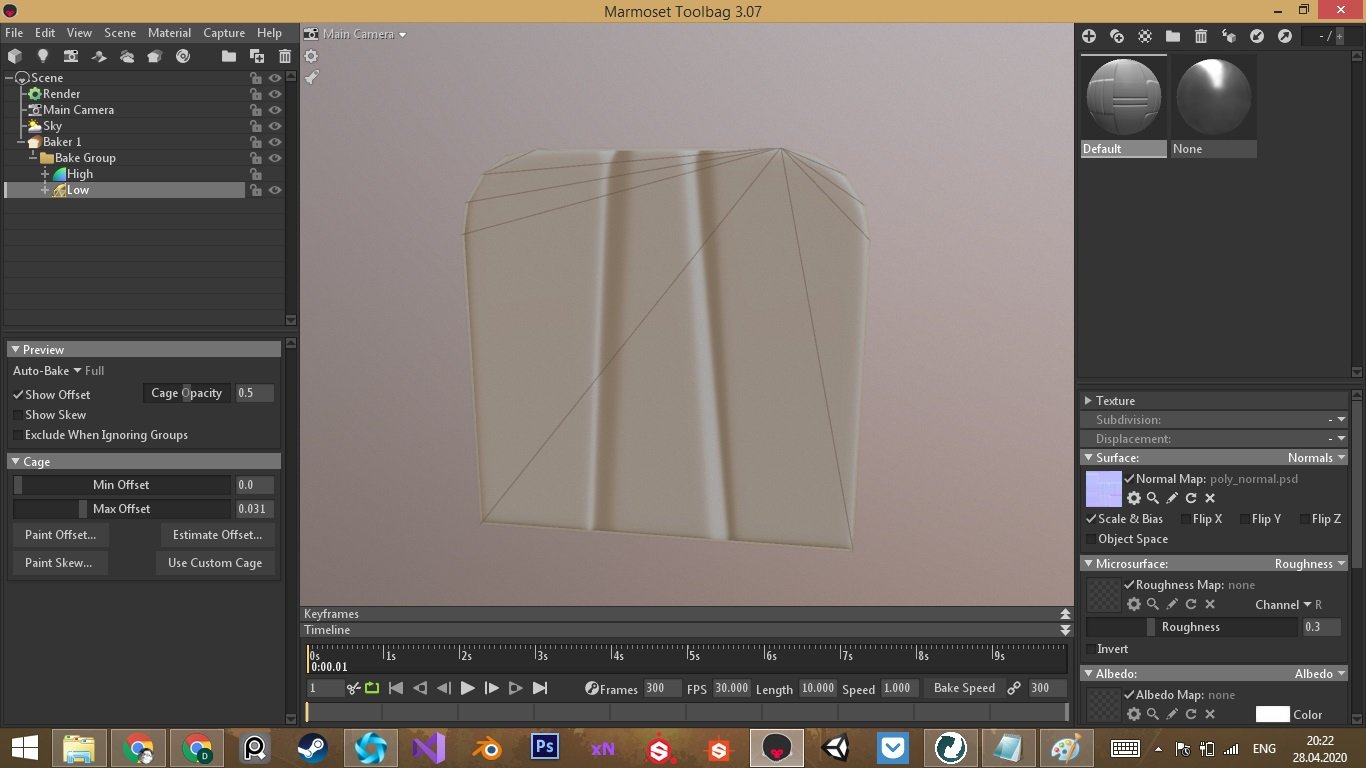1366x768 pixels.
Task: Expand the Low tree node
Action: [x=45, y=190]
